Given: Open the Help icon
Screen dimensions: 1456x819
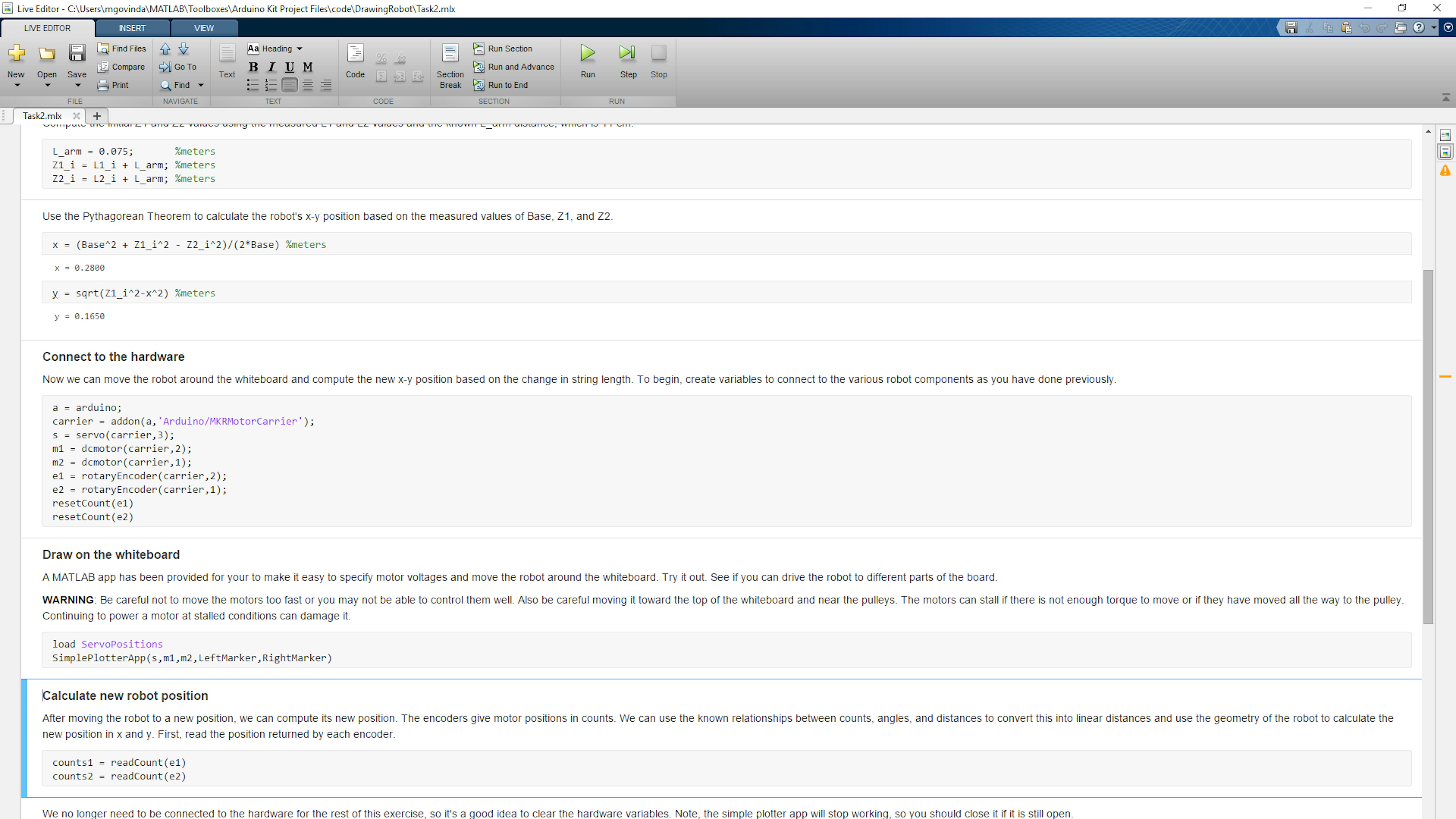Looking at the screenshot, I should point(1419,27).
